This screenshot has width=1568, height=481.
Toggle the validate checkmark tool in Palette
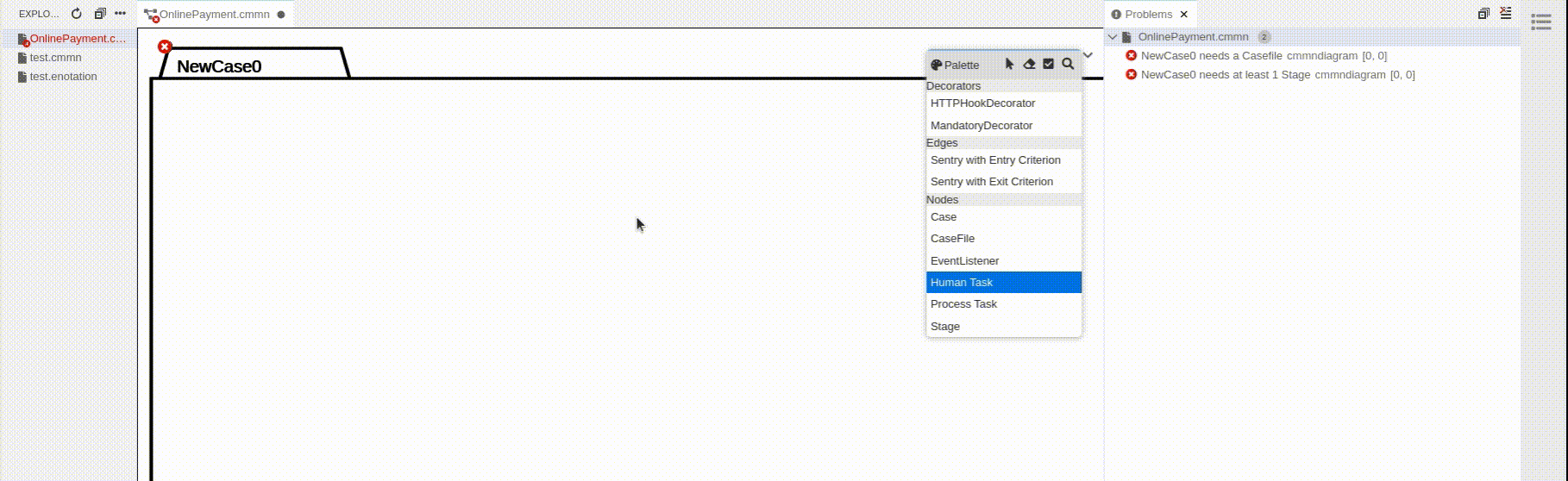pos(1049,64)
